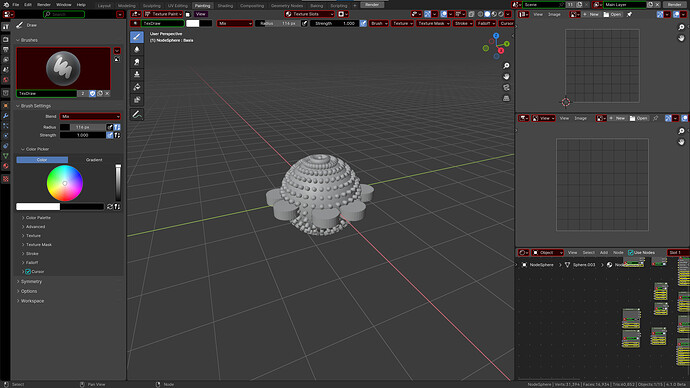690x388 pixels.
Task: Open the Material properties tab icon
Action: tap(6, 166)
